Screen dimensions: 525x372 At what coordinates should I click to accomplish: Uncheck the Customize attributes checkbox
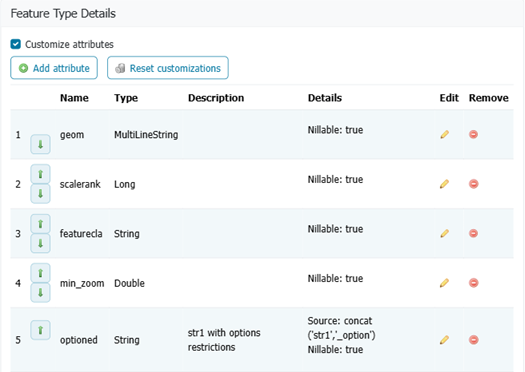(x=15, y=44)
